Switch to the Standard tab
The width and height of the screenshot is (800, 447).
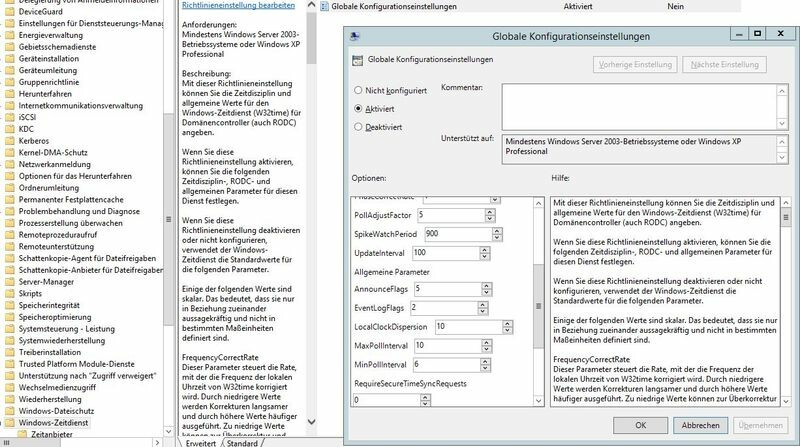pos(242,442)
